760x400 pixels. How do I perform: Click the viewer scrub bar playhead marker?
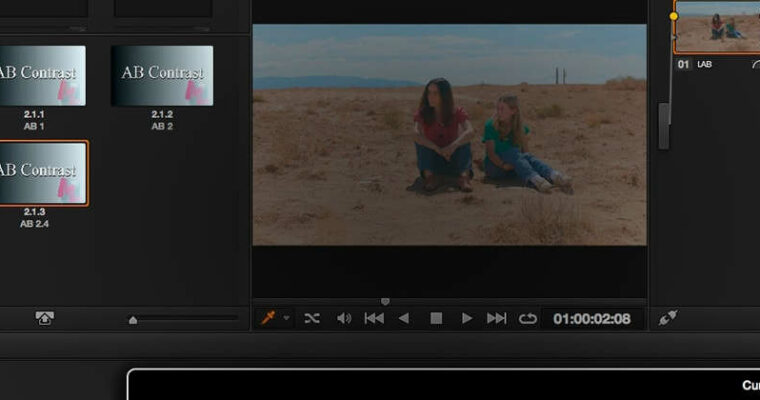(385, 302)
